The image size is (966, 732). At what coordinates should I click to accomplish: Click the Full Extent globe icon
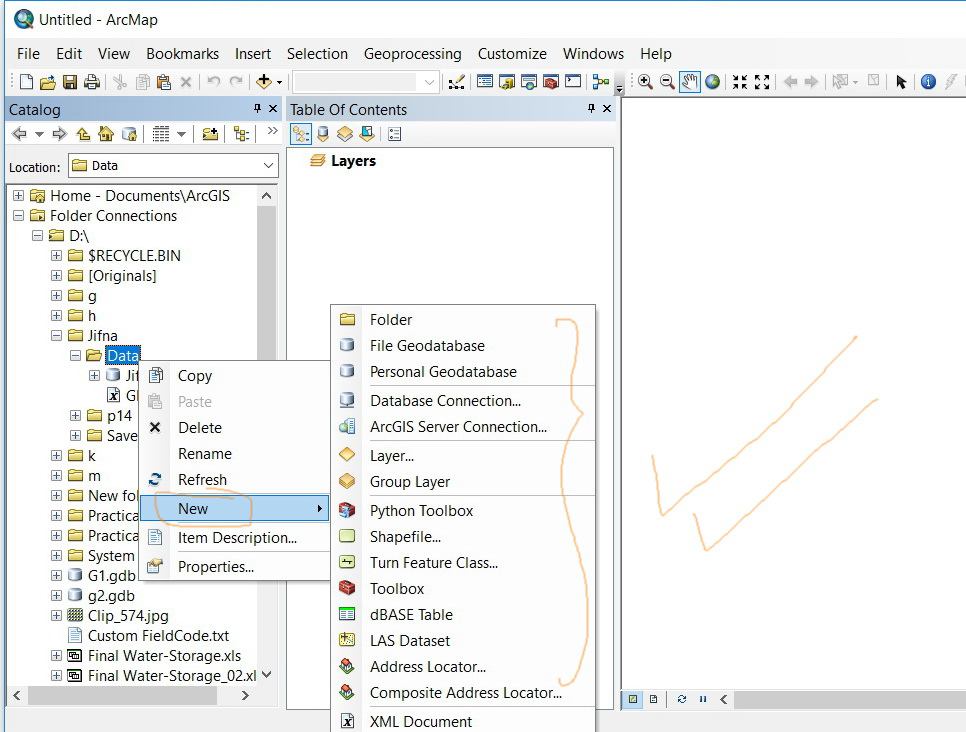[x=713, y=81]
